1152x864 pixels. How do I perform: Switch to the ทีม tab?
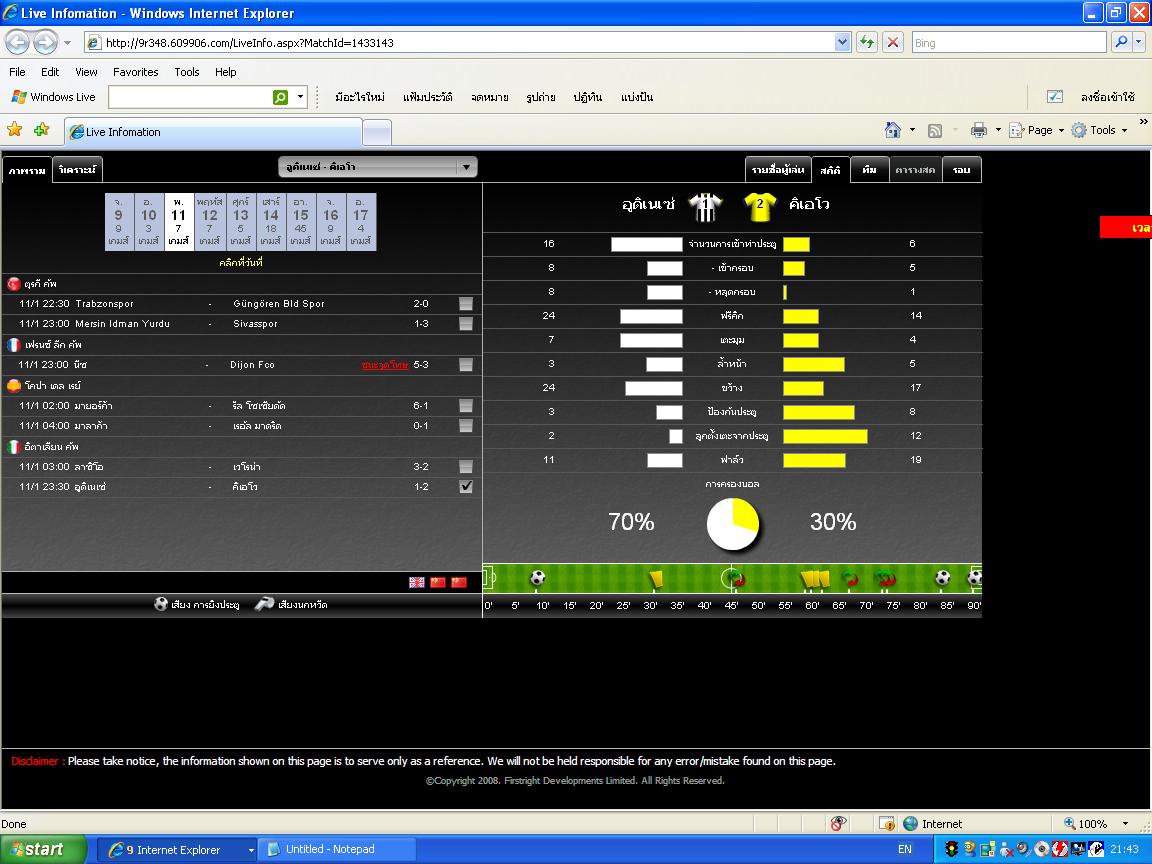coord(869,170)
